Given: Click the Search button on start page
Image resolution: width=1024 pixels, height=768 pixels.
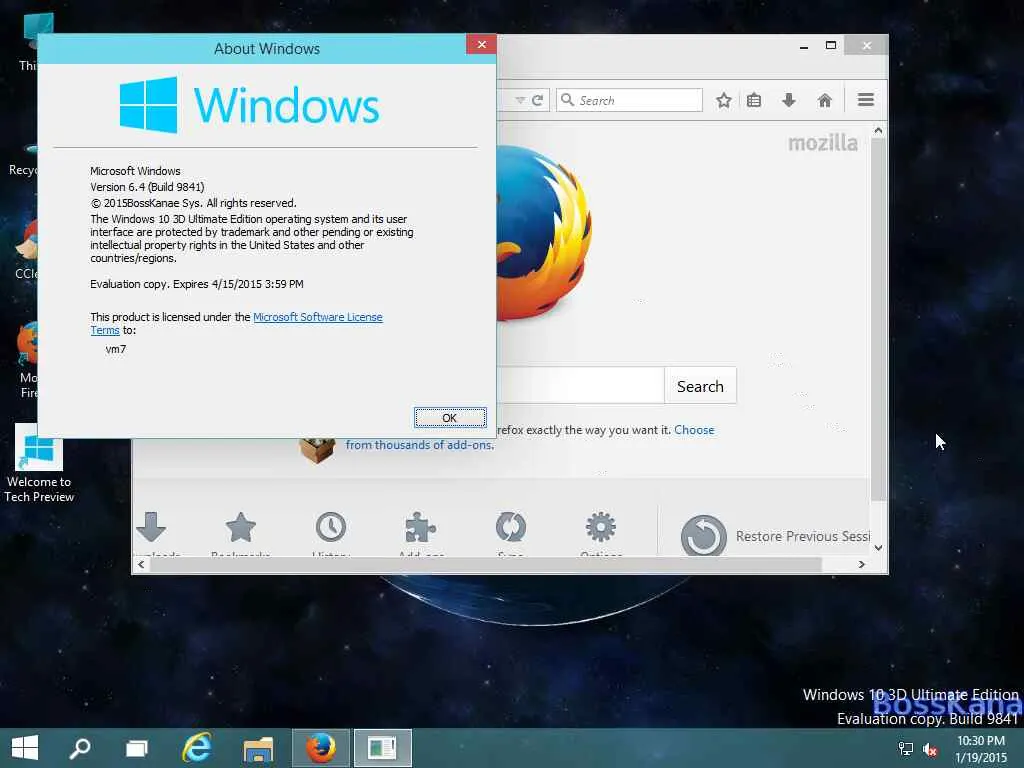Looking at the screenshot, I should [x=700, y=386].
